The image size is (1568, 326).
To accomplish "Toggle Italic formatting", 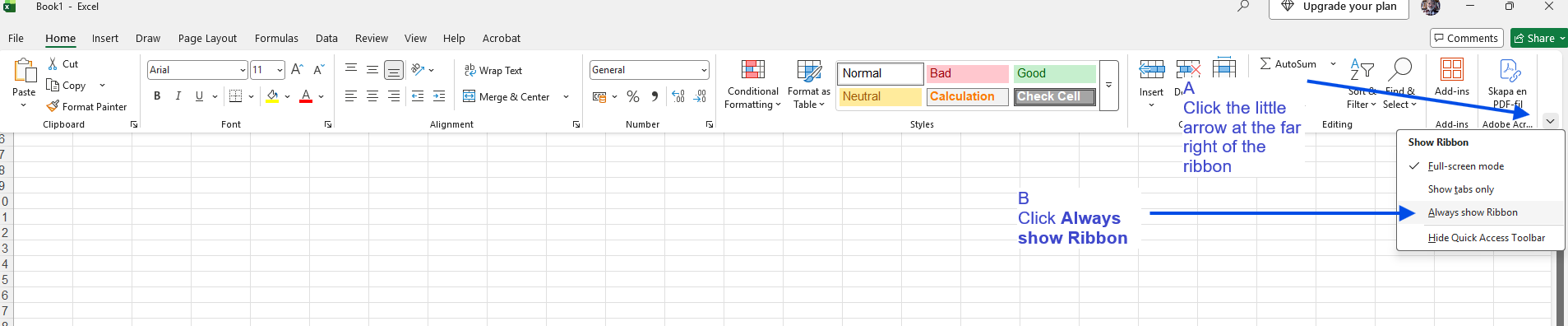I will point(178,96).
